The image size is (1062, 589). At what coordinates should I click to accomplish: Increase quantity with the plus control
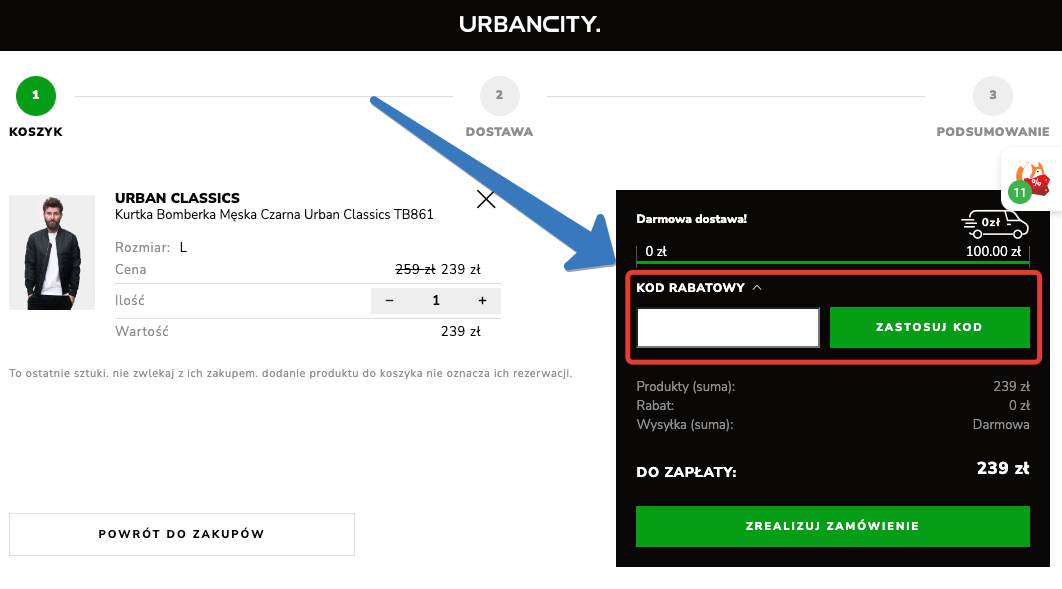pos(482,300)
